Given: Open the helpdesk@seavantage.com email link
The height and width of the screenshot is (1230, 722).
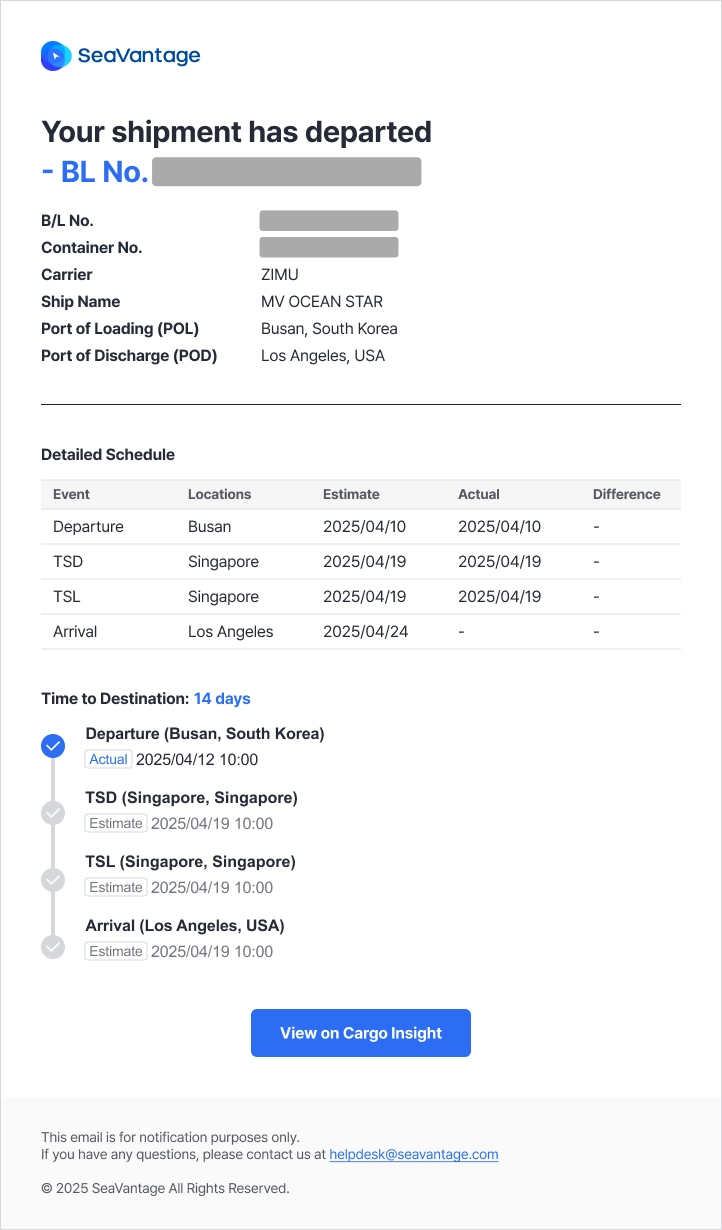Looking at the screenshot, I should click(x=413, y=1154).
